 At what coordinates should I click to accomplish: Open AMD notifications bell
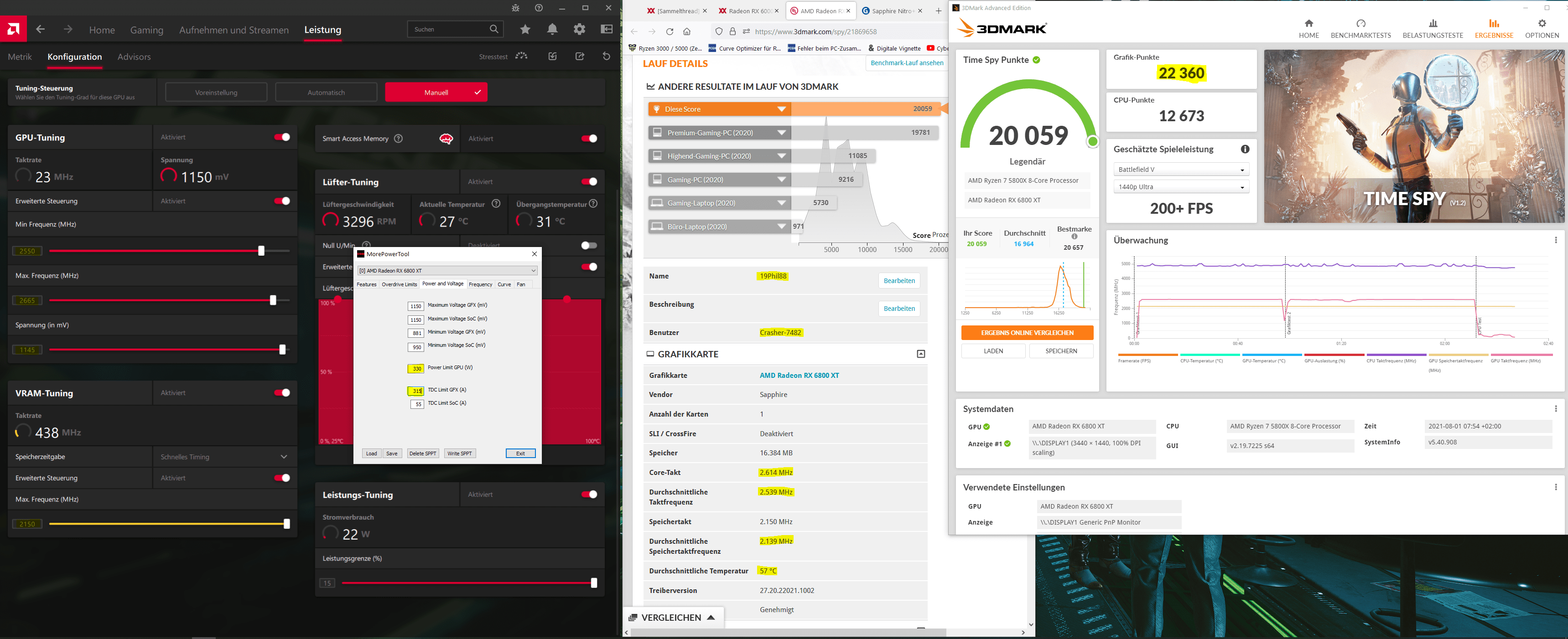(x=552, y=29)
